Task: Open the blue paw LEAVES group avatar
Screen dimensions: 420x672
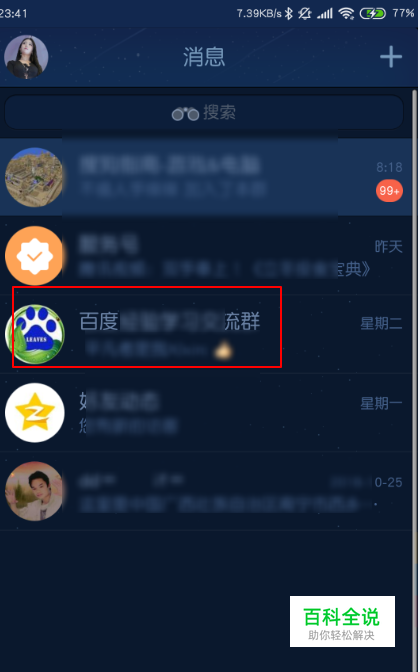Action: point(34,334)
